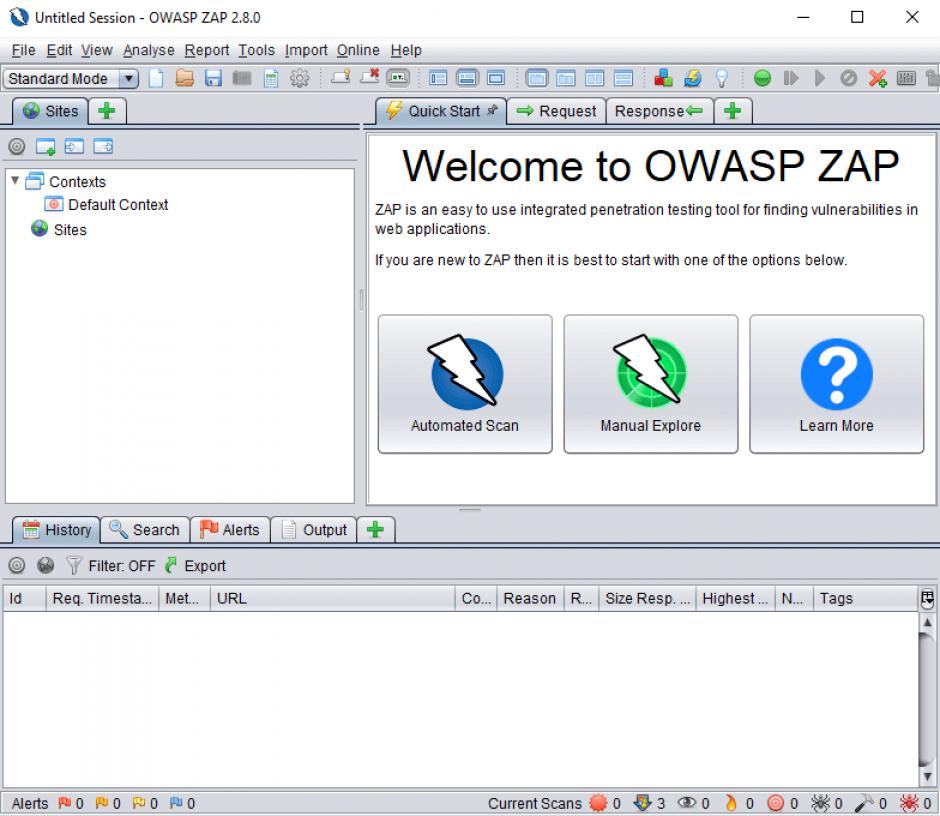Screen dimensions: 940x816
Task: Click the History filter funnel icon
Action: [73, 565]
